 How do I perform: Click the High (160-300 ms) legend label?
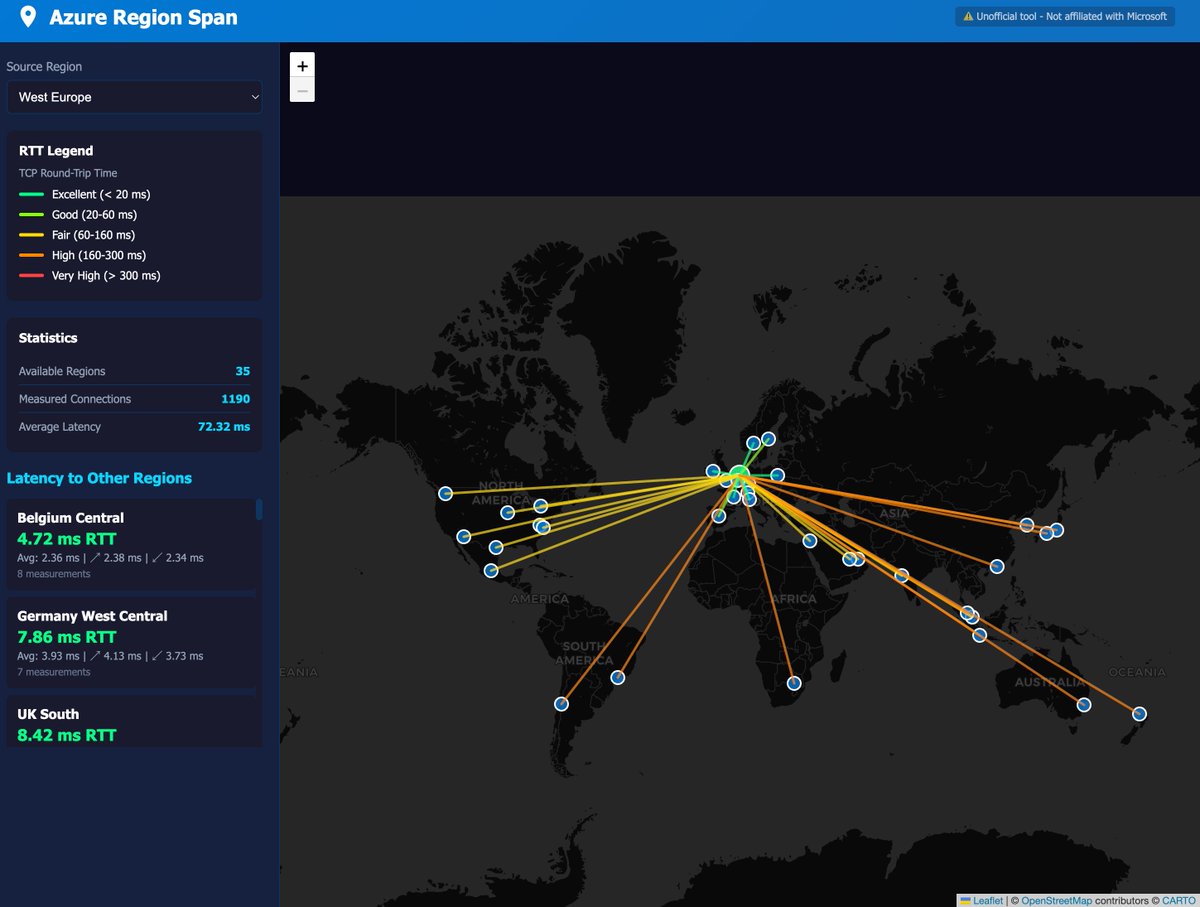[99, 255]
